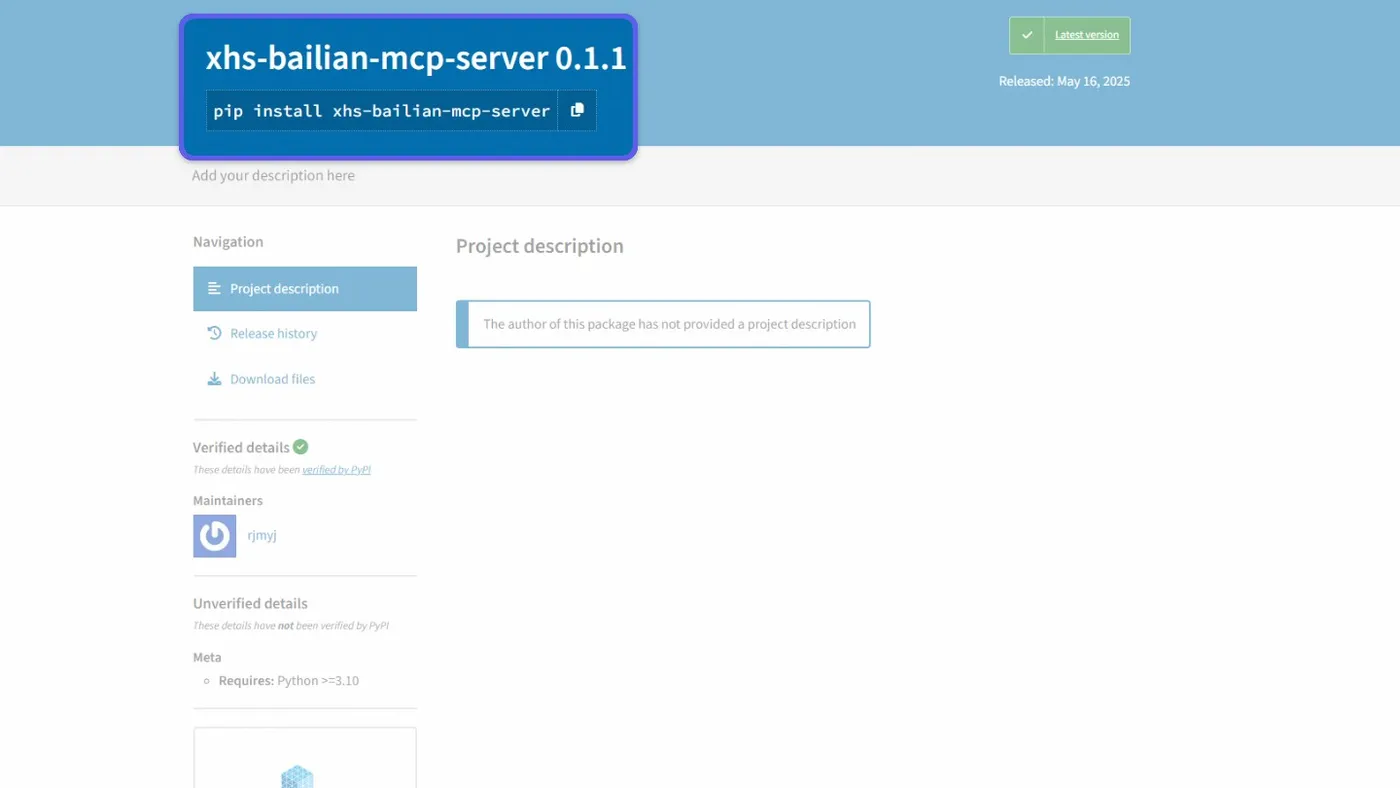This screenshot has height=788, width=1400.
Task: Click the Project description list icon
Action: click(214, 288)
